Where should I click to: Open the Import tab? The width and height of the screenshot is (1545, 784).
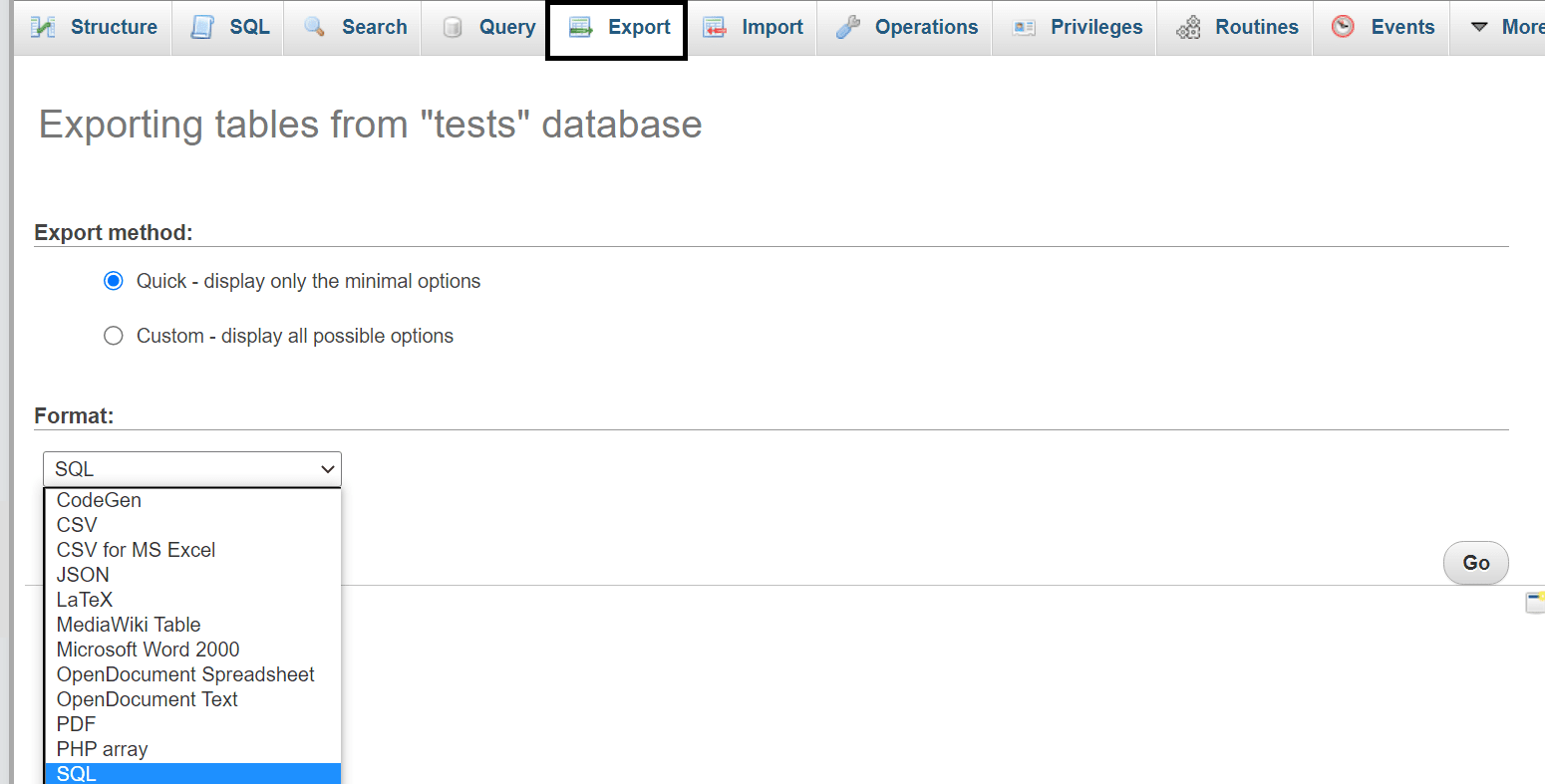click(753, 27)
